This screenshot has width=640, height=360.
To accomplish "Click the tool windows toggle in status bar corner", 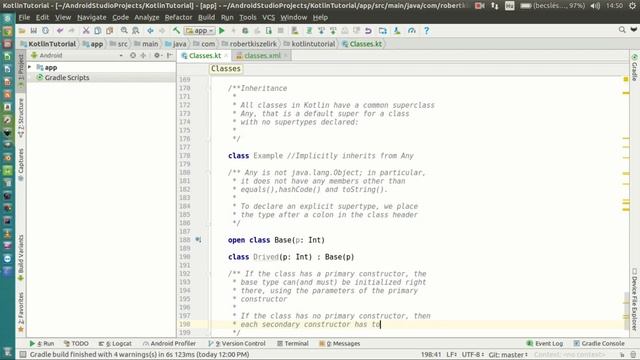I will pyautogui.click(x=23, y=355).
